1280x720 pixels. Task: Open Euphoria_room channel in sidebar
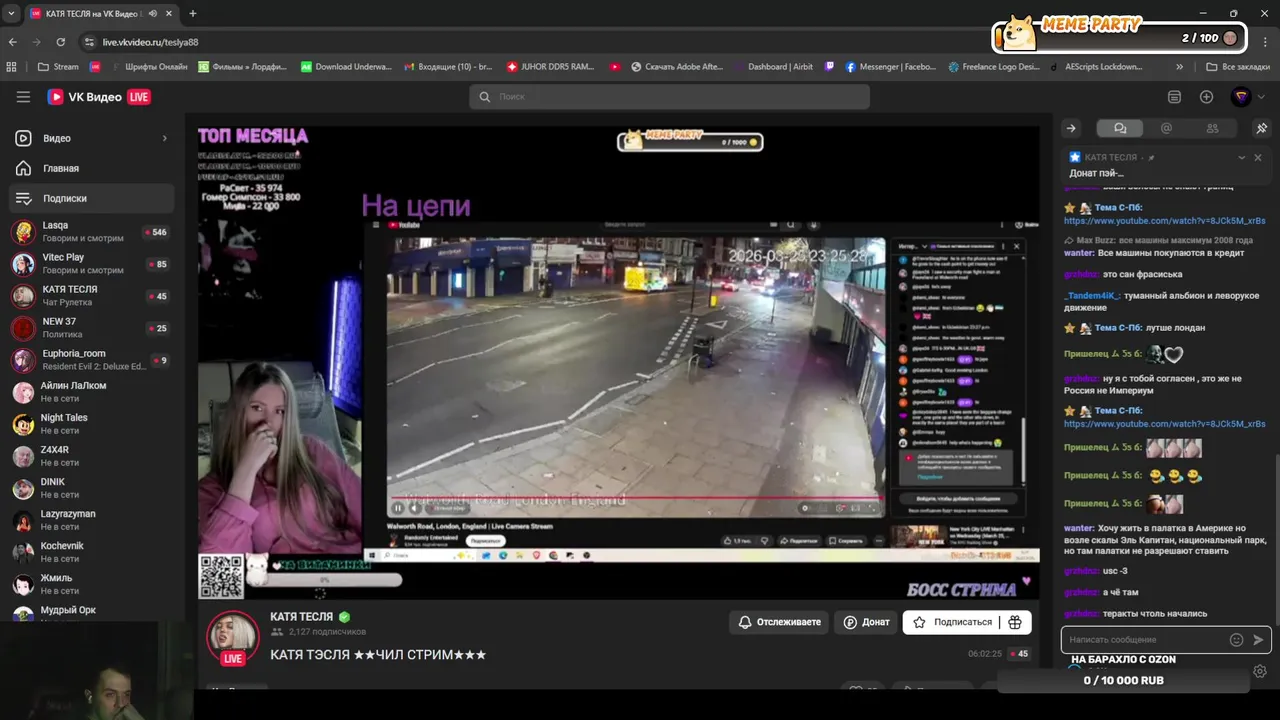tap(91, 360)
